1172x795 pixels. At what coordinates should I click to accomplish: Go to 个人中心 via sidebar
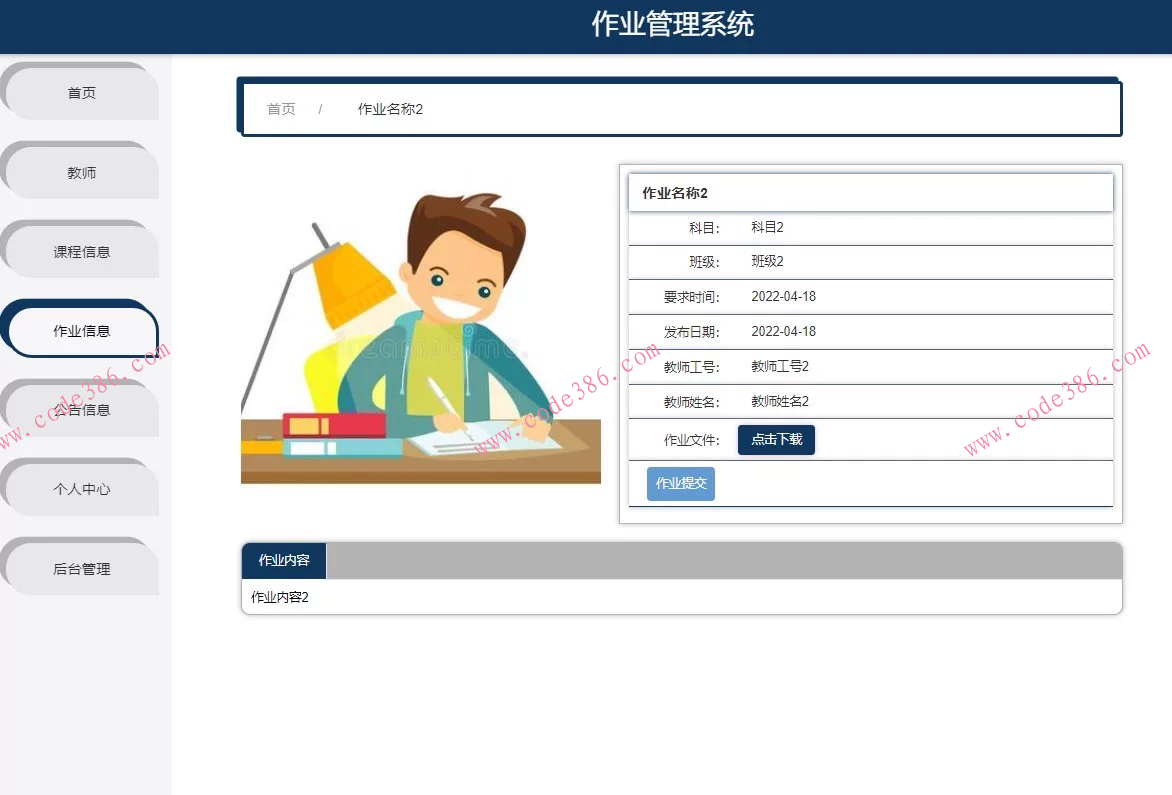pyautogui.click(x=80, y=489)
